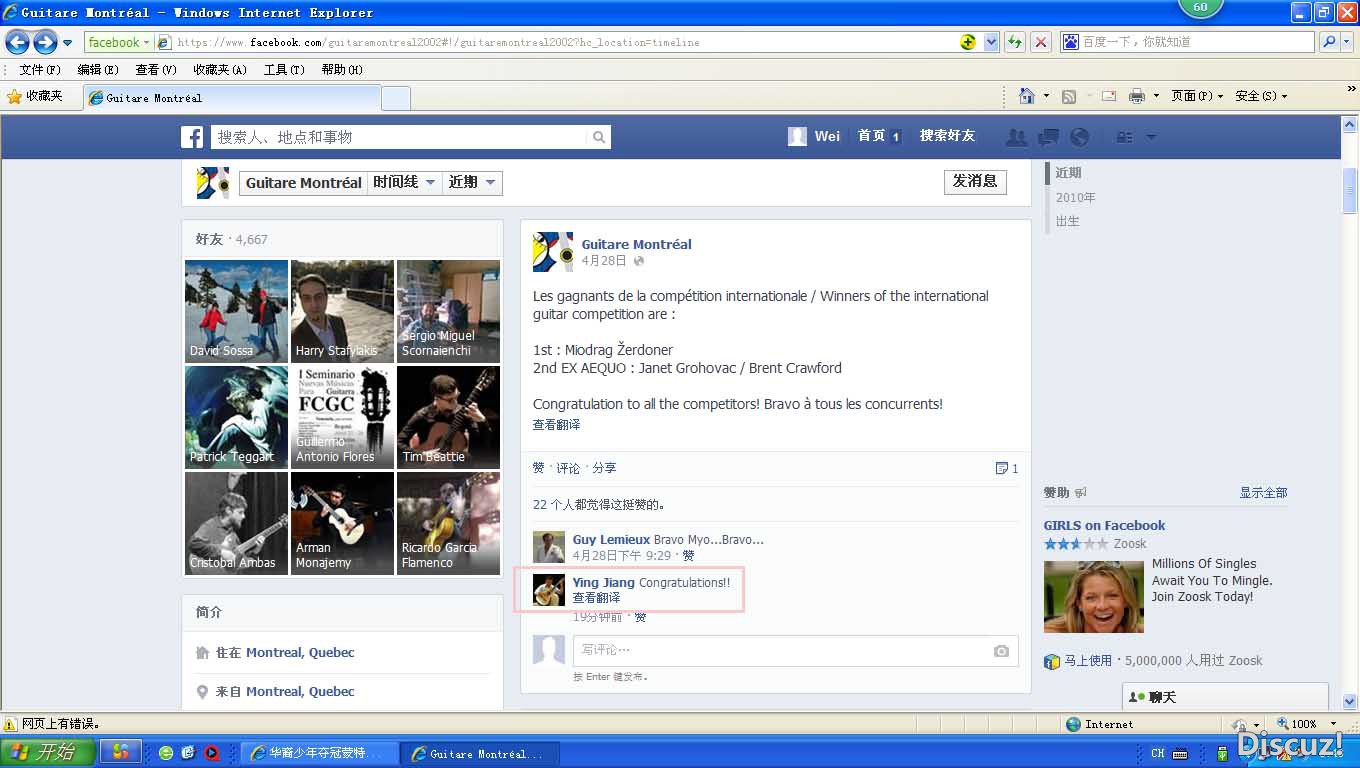Open the green facebook site identity dropdown
This screenshot has height=768, width=1360.
click(x=118, y=42)
